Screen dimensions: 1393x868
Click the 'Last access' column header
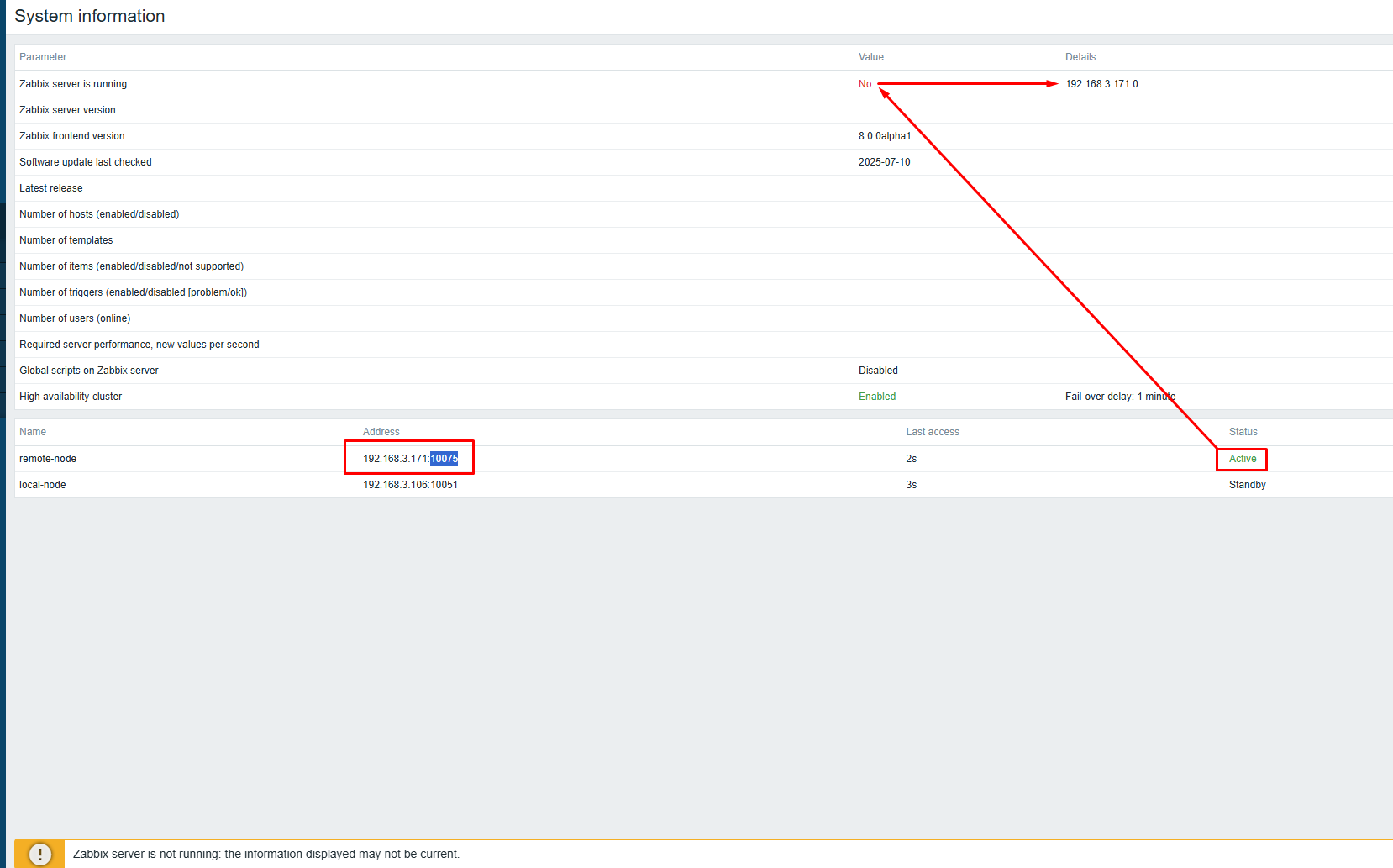coord(933,432)
